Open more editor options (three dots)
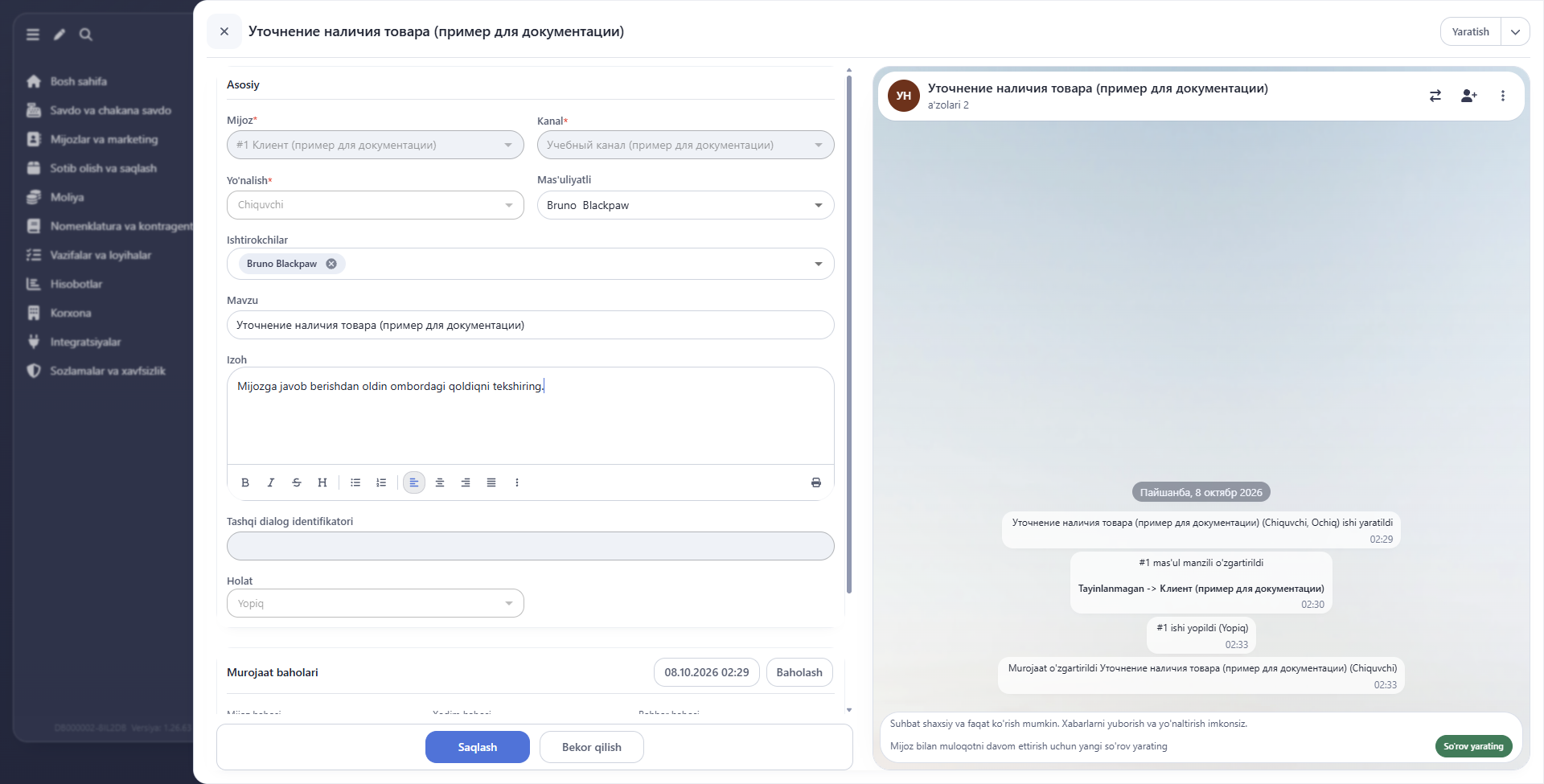The height and width of the screenshot is (784, 1544). 517,482
